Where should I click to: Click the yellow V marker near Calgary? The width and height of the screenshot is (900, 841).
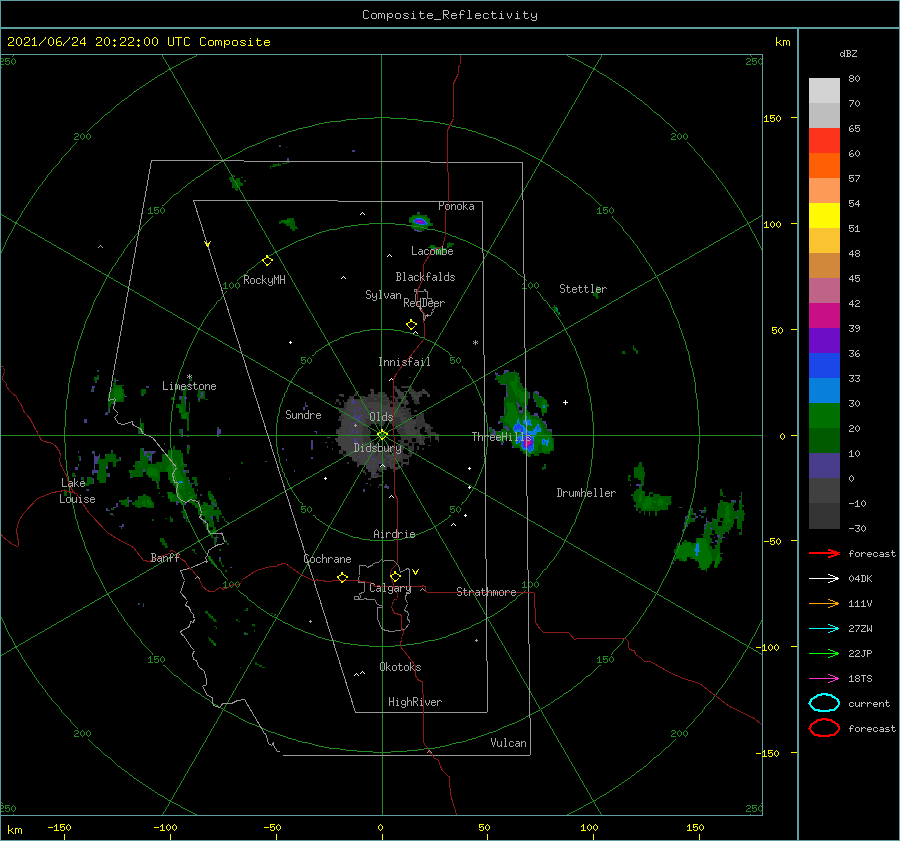tap(416, 572)
